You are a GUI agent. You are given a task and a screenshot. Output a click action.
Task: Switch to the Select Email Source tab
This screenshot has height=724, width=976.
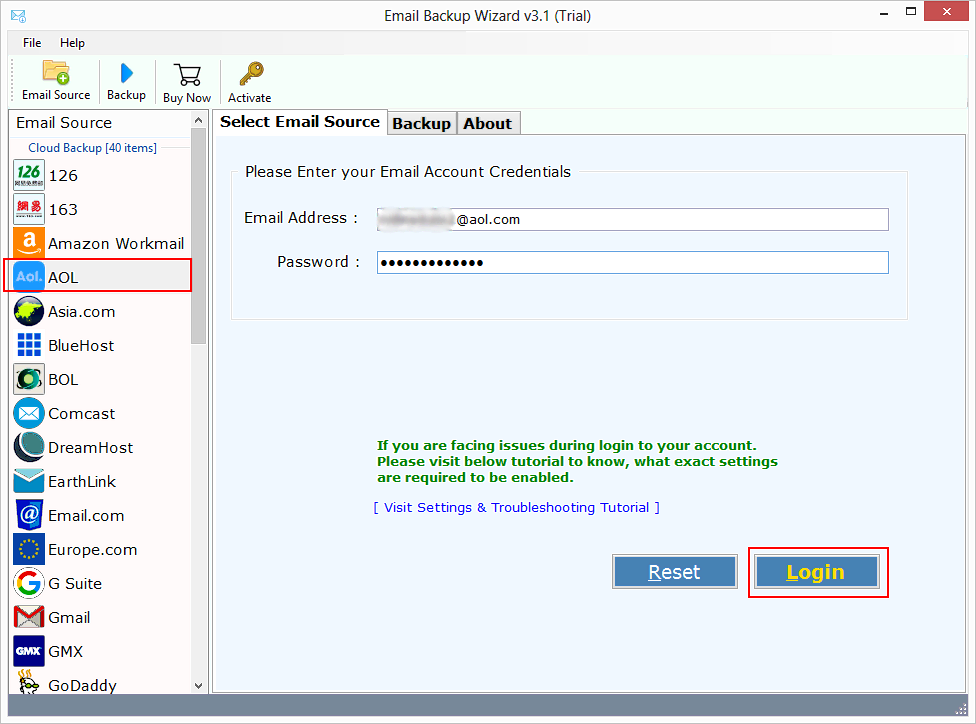click(x=299, y=121)
